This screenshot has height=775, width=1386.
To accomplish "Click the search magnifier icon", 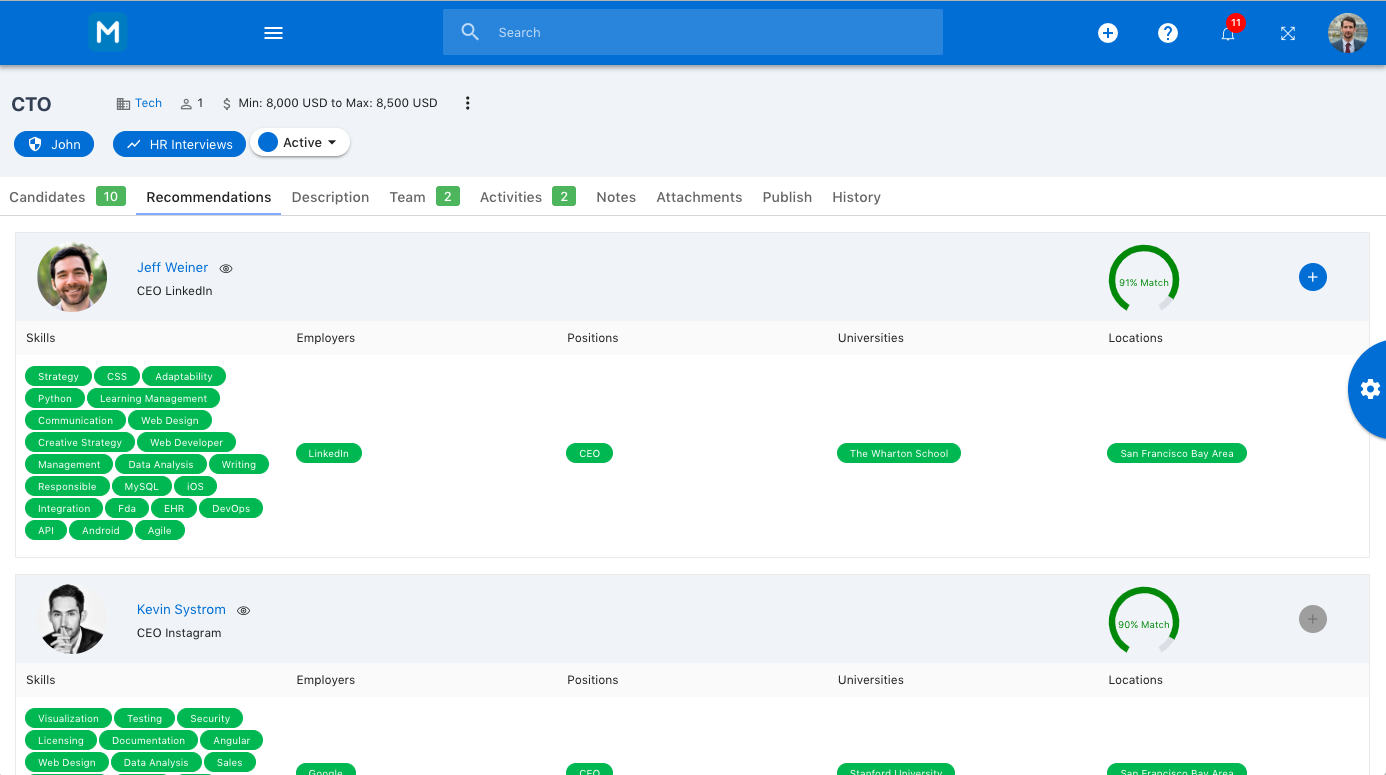I will point(470,32).
